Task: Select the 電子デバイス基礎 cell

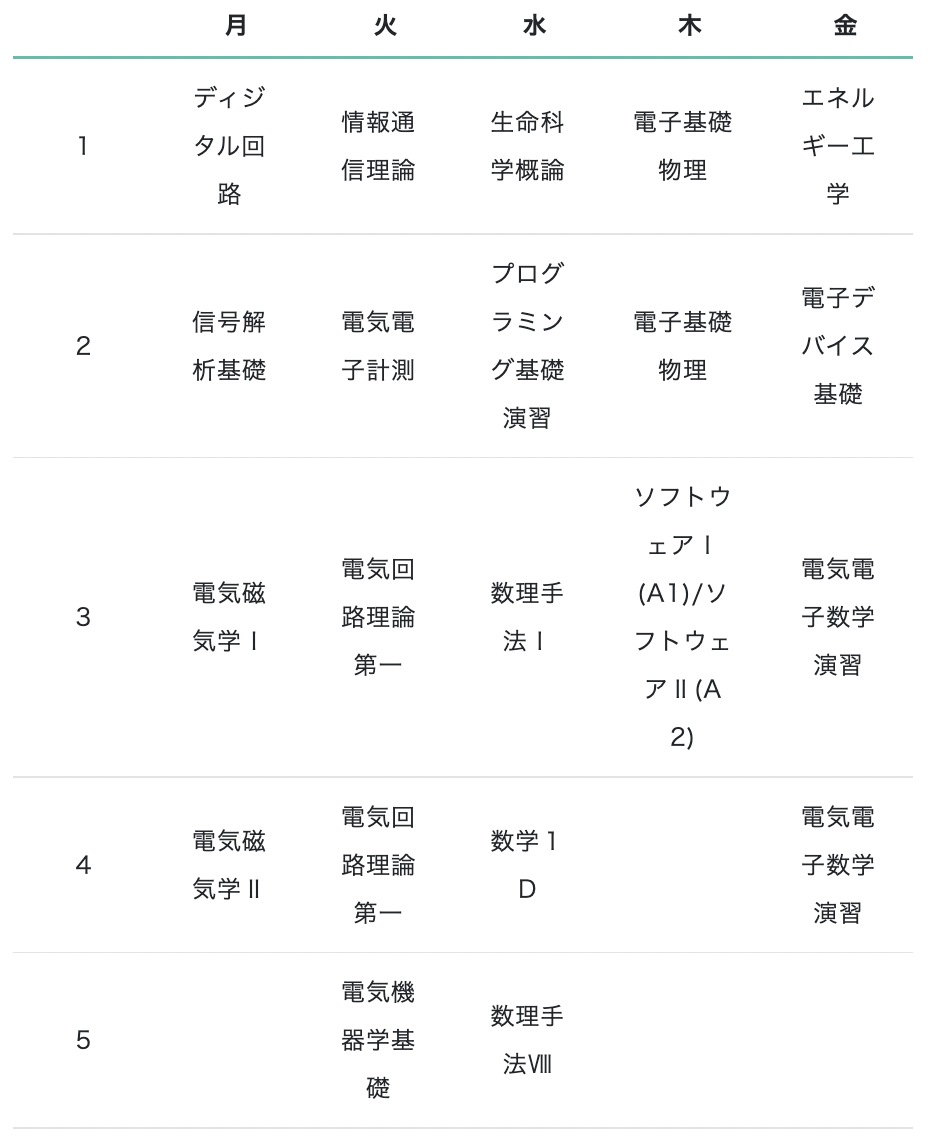Action: pos(837,346)
